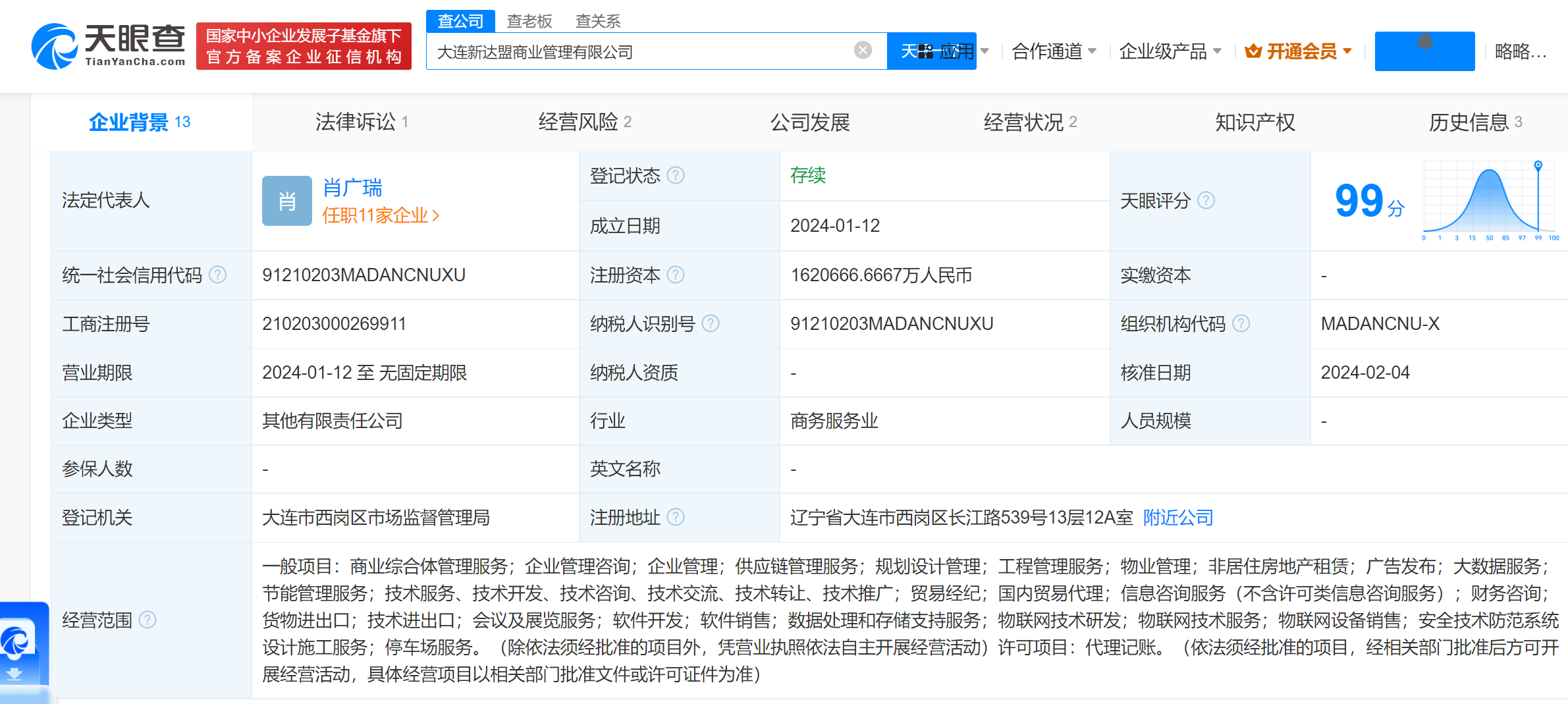Click help icon beside 统一社会信用代码
1568x704 pixels.
[x=217, y=275]
